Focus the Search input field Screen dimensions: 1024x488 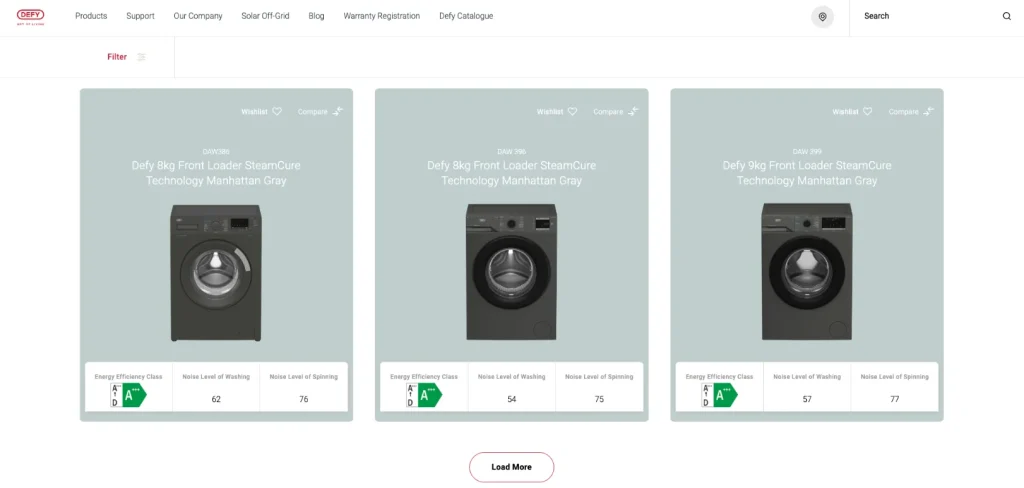coord(927,16)
